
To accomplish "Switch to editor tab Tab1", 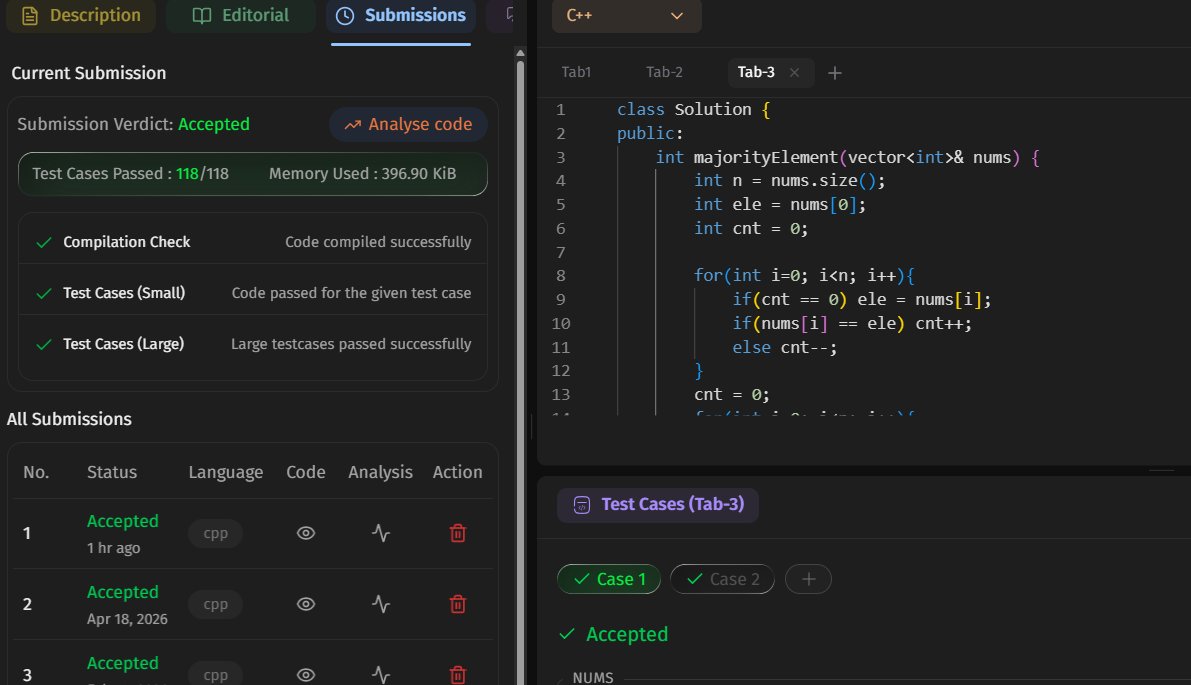I will coord(576,72).
